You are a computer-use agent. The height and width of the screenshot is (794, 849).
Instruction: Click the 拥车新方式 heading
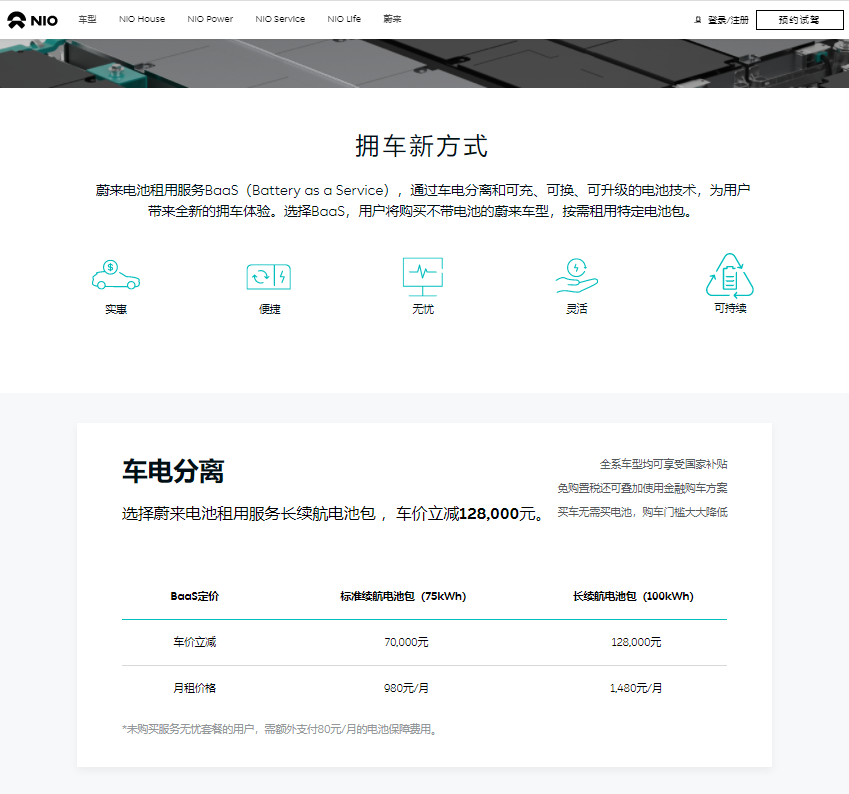point(422,146)
